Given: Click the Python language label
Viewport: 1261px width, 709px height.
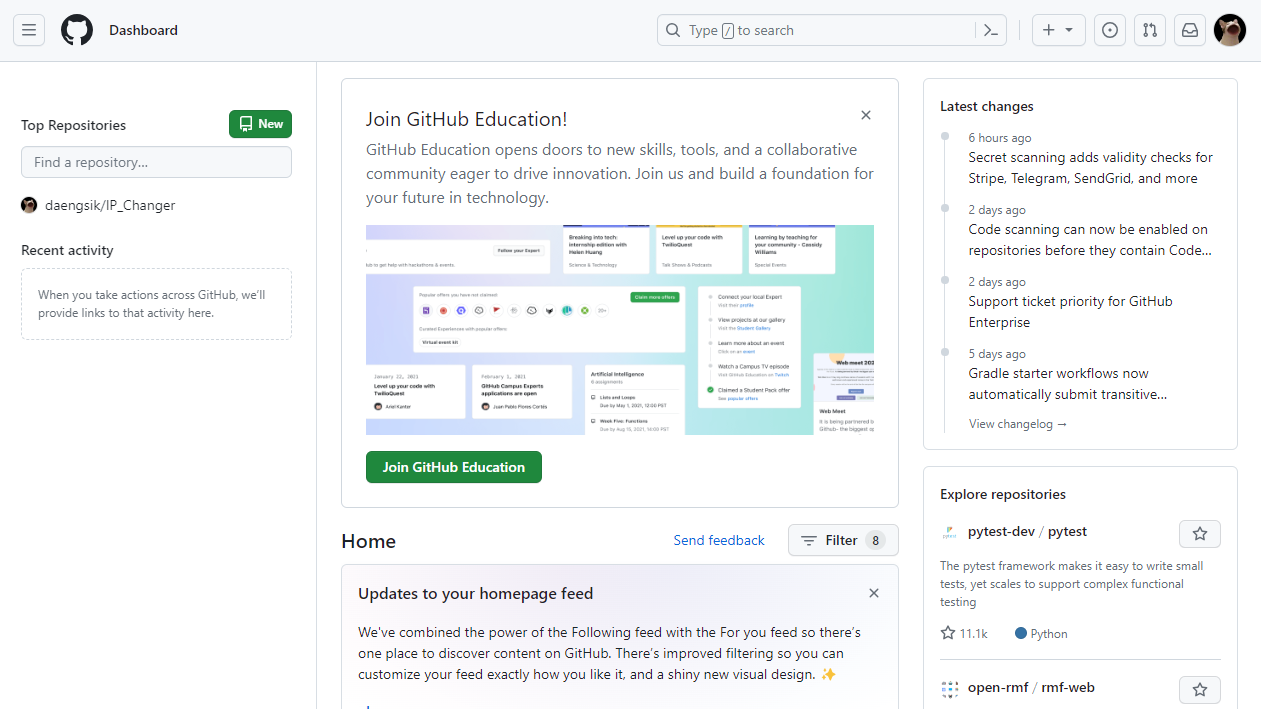Looking at the screenshot, I should (1041, 633).
